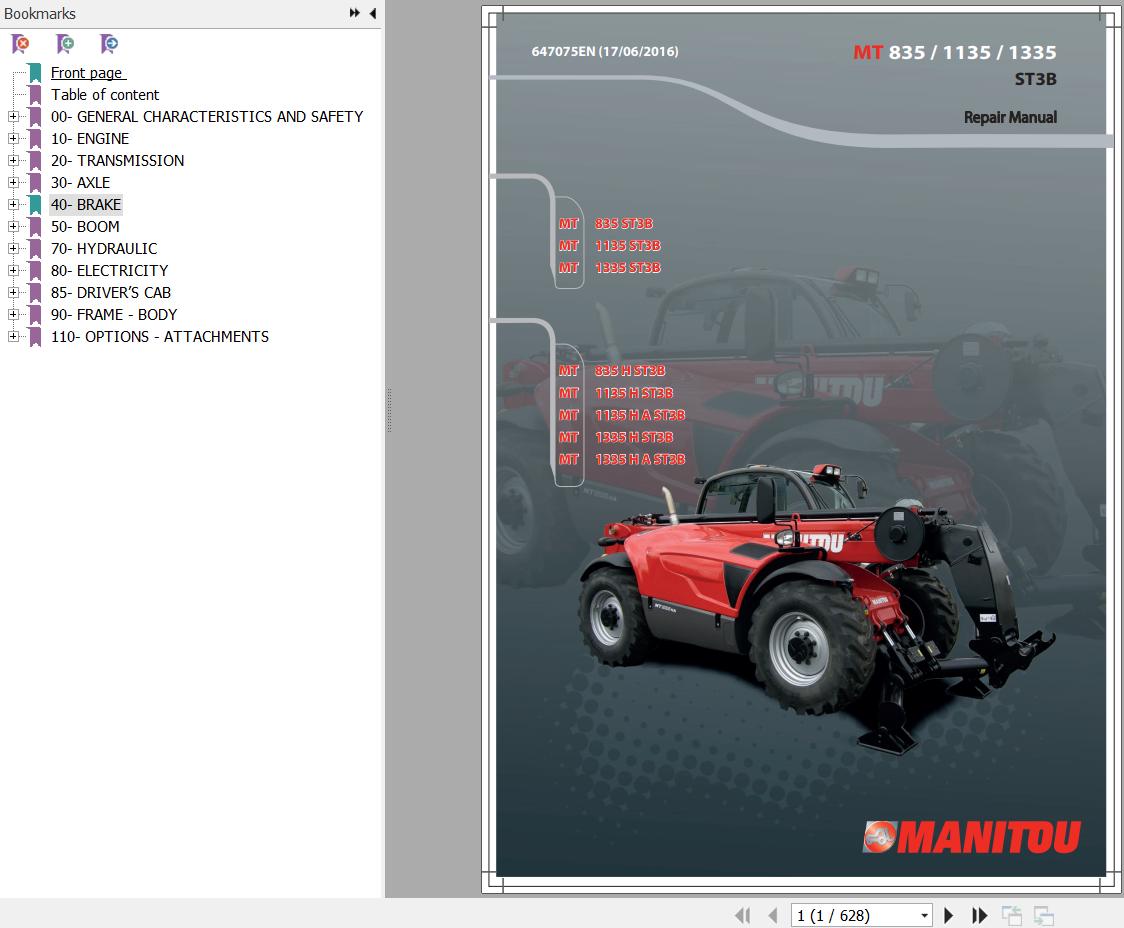
Task: Select the 30- AXLE bookmark
Action: click(x=80, y=182)
